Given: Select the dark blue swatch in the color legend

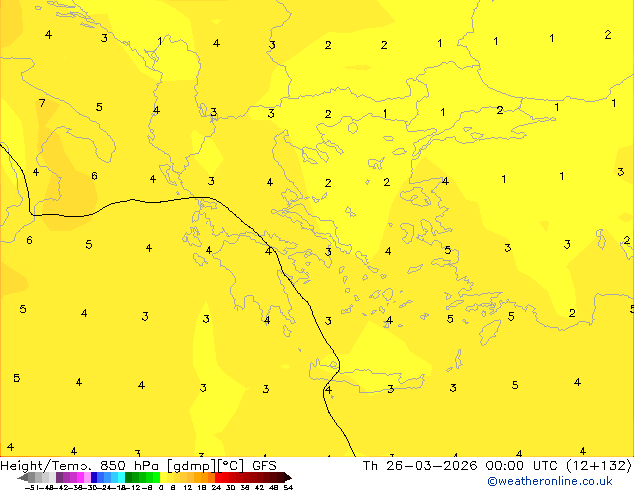Looking at the screenshot, I should (94, 477).
